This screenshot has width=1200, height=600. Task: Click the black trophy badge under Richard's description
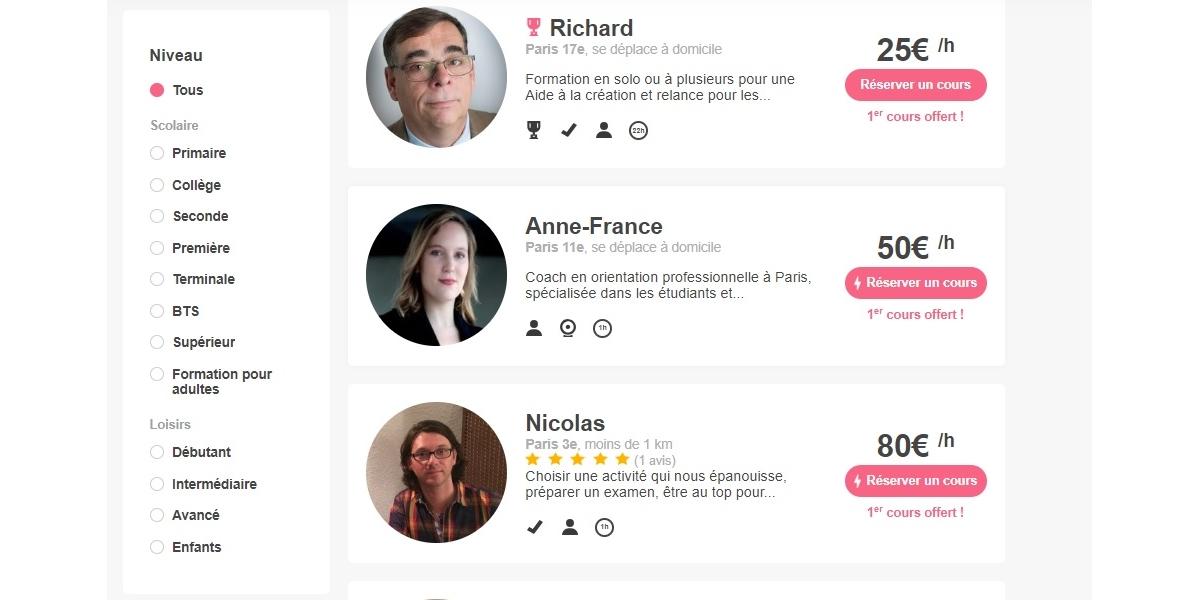[534, 130]
